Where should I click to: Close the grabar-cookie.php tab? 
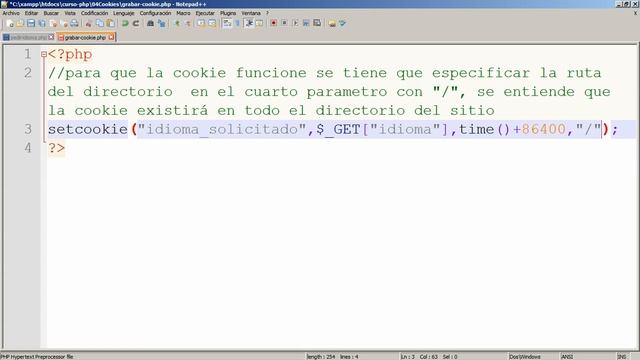point(111,37)
